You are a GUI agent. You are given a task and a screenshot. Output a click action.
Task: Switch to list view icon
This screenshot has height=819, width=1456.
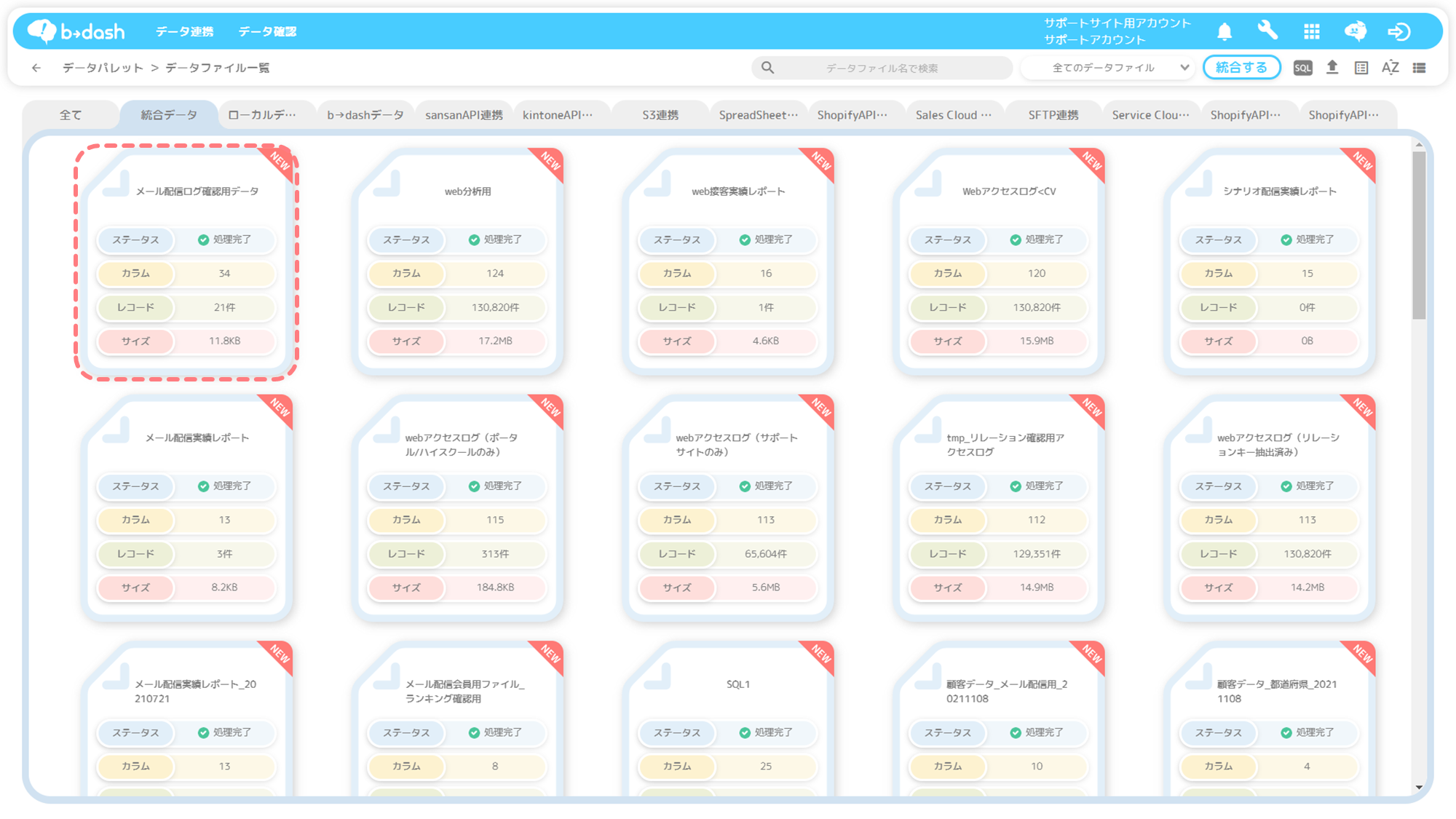click(1420, 68)
